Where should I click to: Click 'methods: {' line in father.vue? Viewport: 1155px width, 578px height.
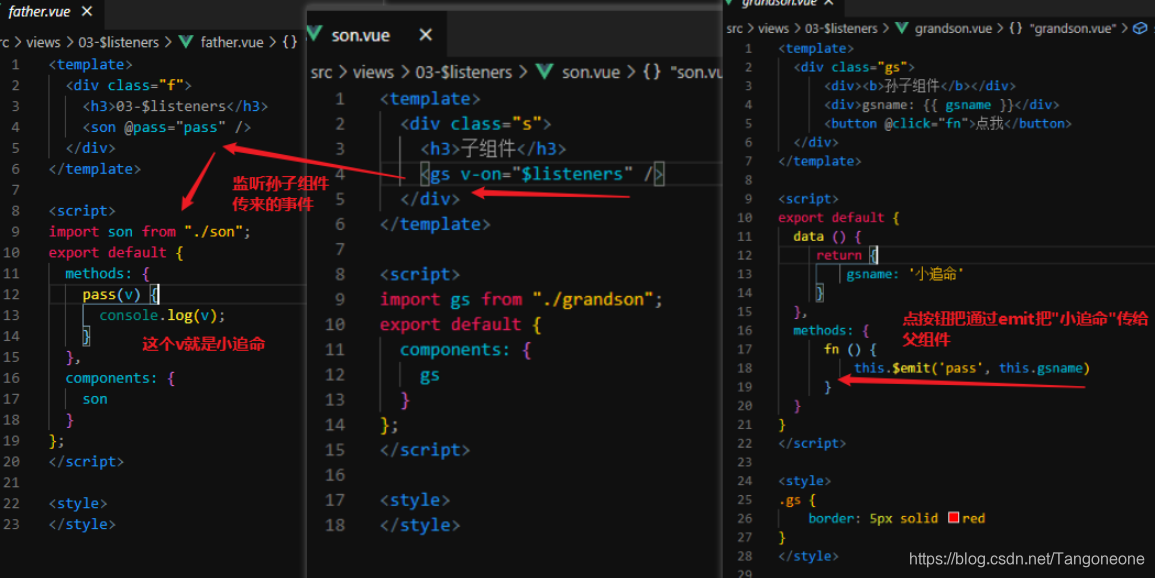(x=108, y=273)
